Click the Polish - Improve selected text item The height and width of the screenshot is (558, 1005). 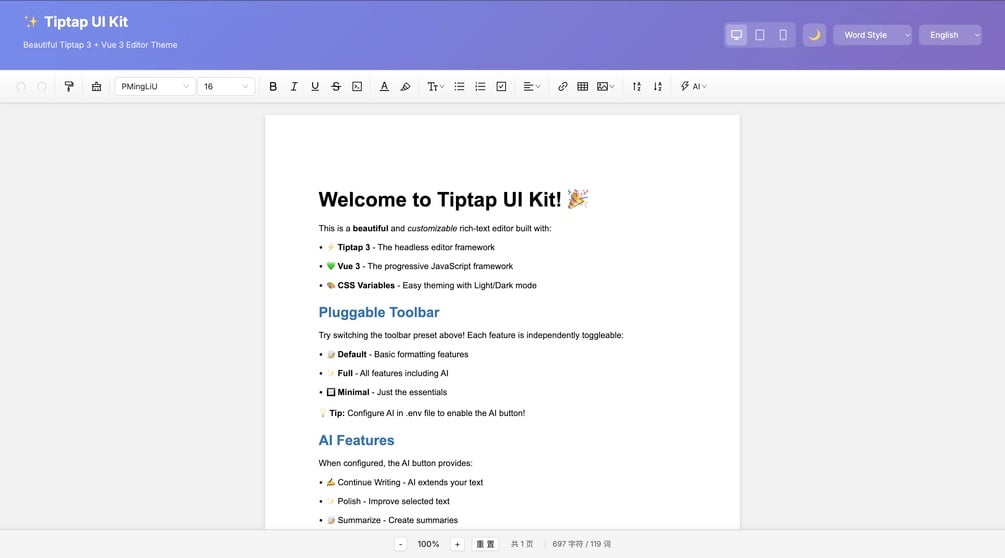click(x=388, y=501)
